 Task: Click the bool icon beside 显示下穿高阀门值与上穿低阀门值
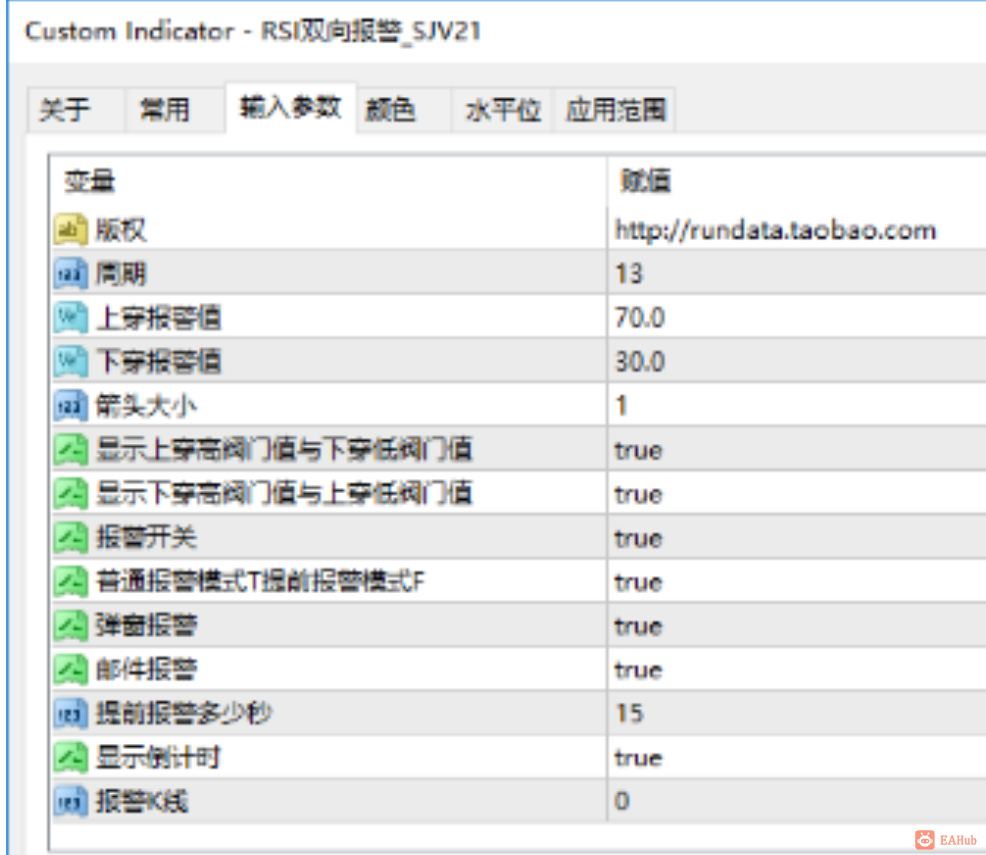(70, 494)
